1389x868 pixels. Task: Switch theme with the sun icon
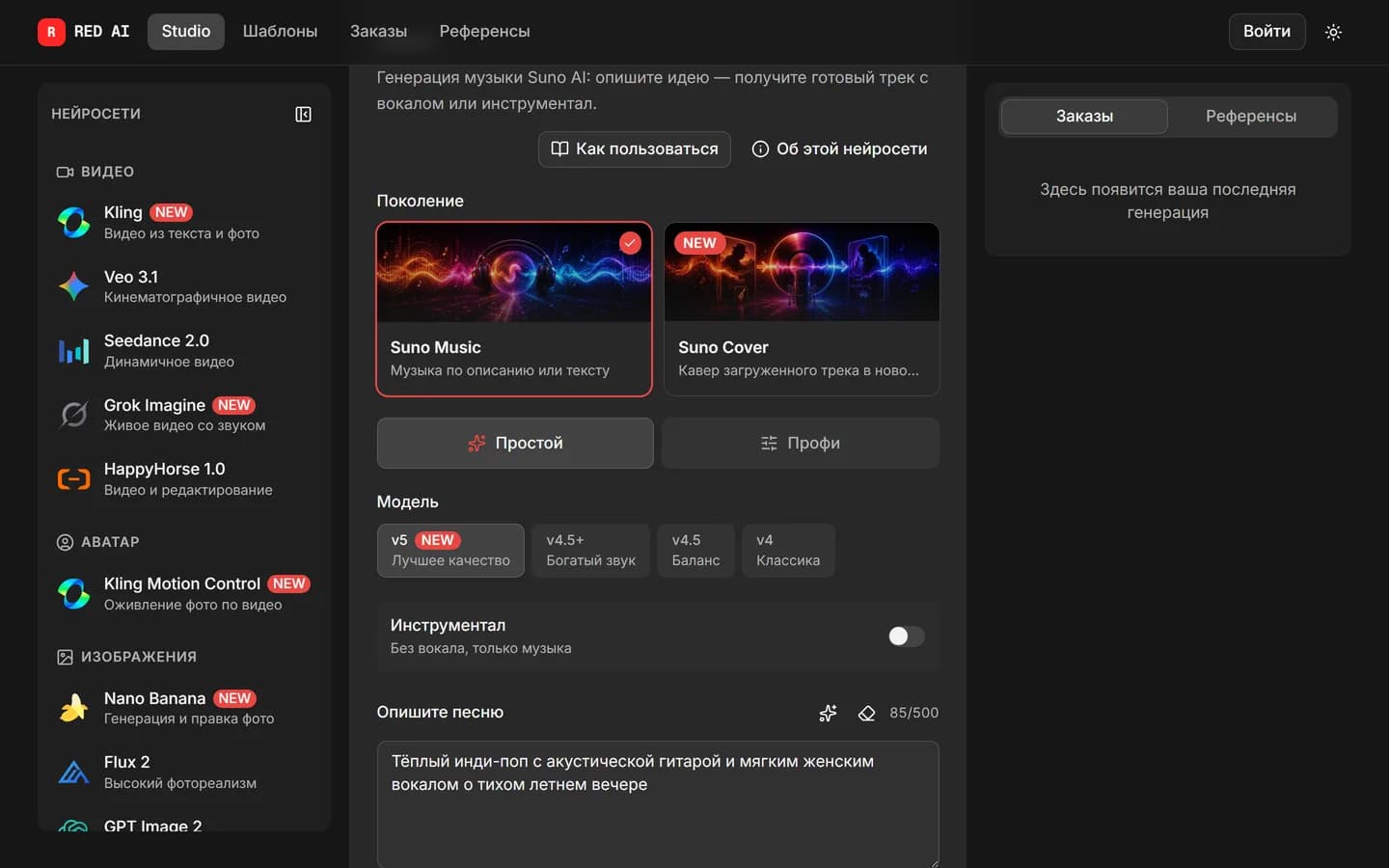1333,32
